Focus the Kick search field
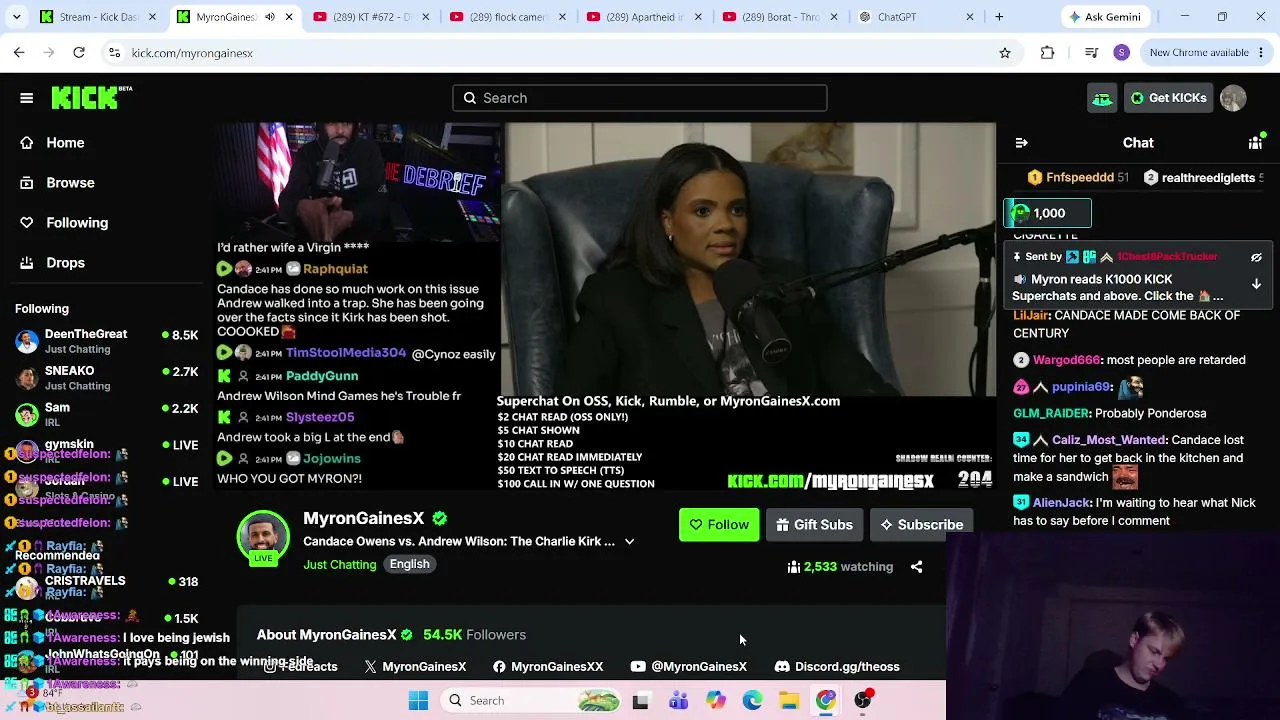 click(x=640, y=98)
